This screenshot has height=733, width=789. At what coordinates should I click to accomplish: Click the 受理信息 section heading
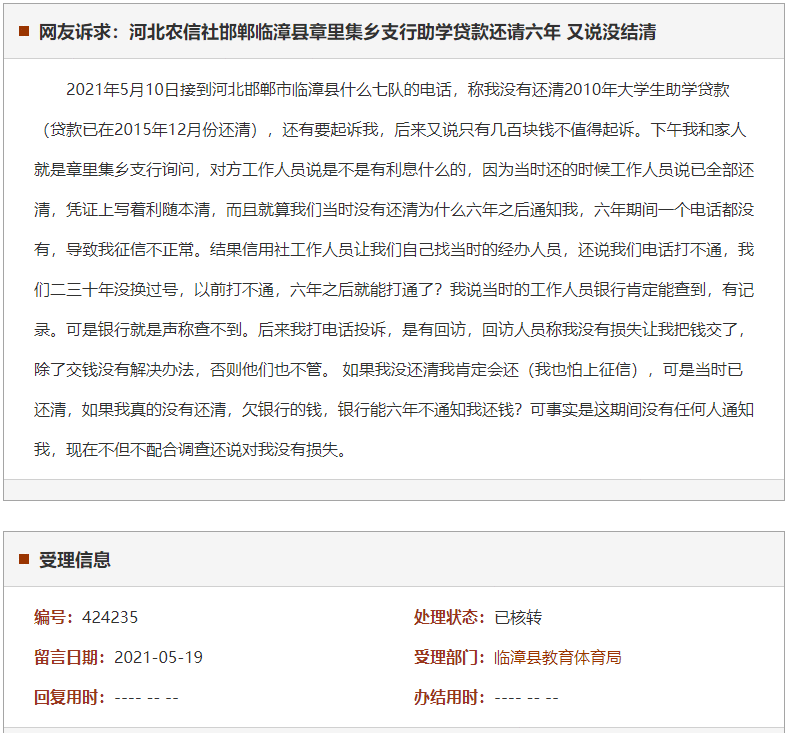pos(74,560)
